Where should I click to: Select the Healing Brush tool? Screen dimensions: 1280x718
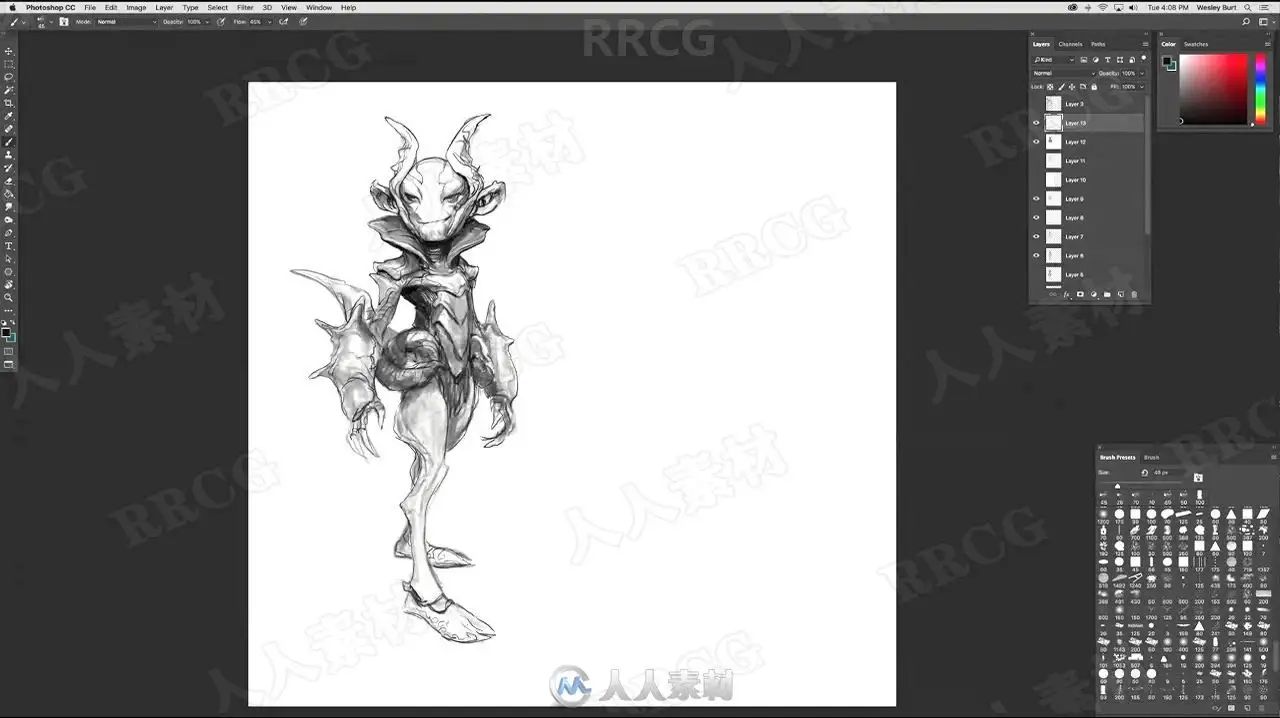pyautogui.click(x=9, y=129)
